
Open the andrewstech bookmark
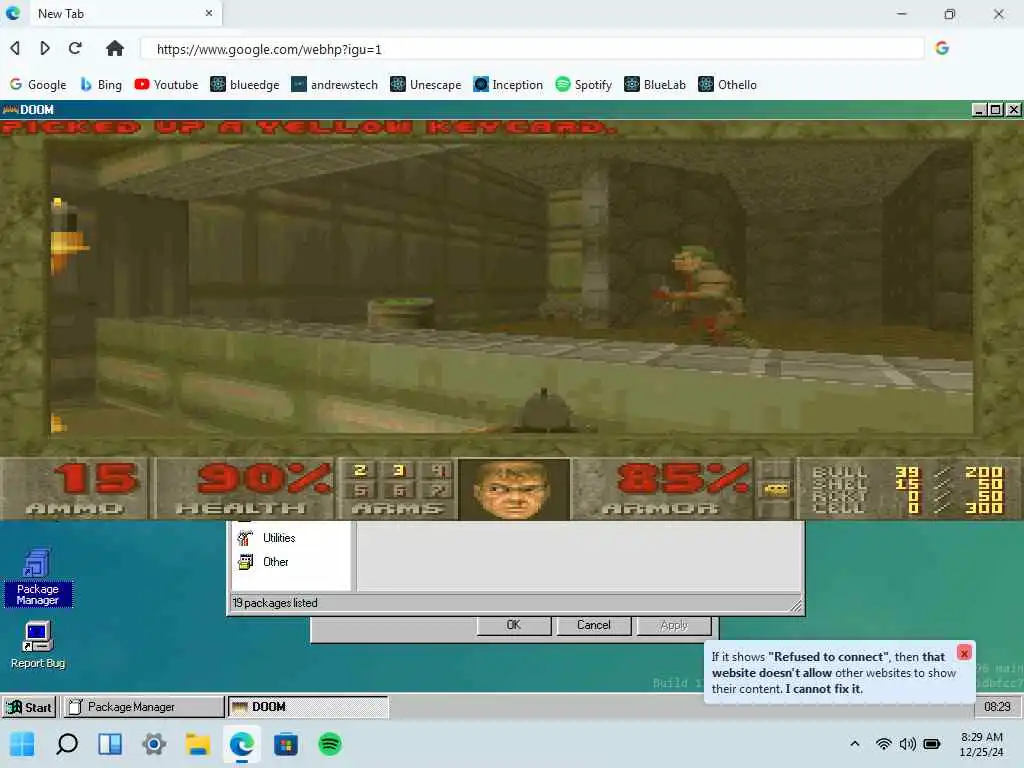click(x=334, y=84)
